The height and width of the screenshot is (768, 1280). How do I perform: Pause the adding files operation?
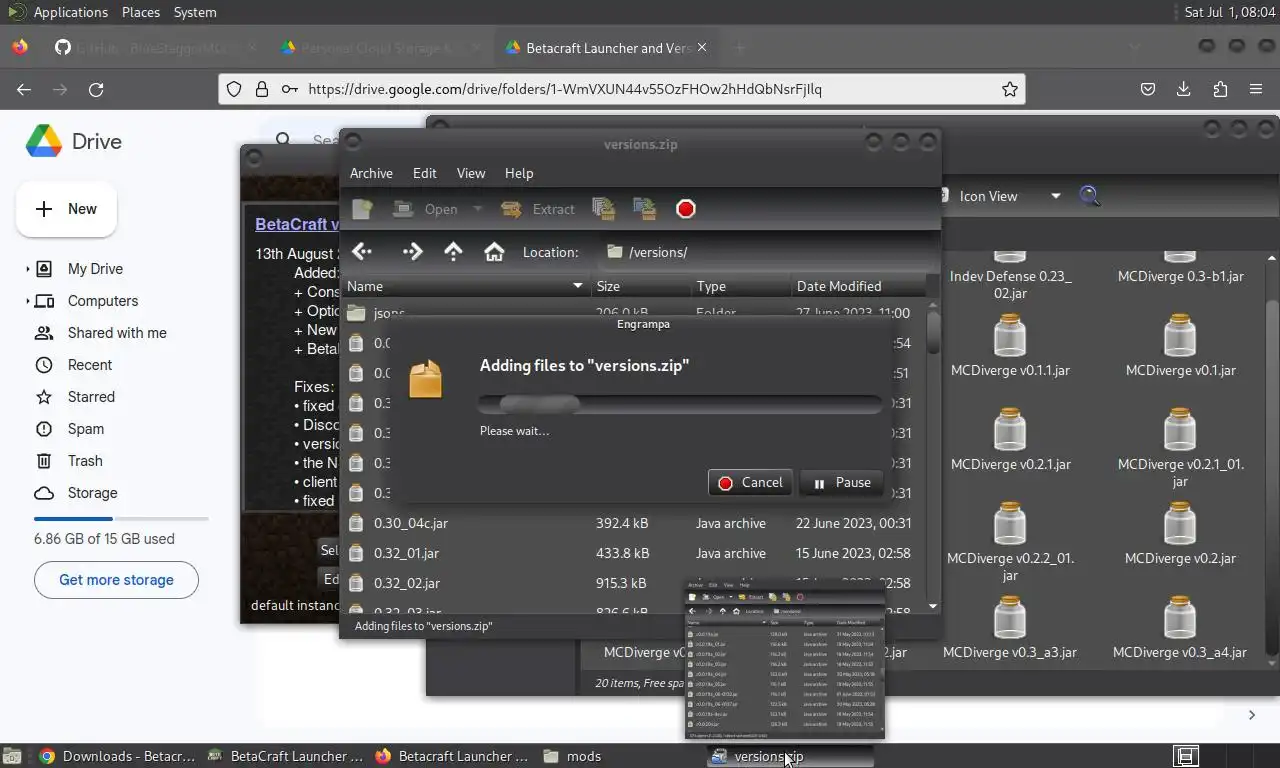[842, 483]
